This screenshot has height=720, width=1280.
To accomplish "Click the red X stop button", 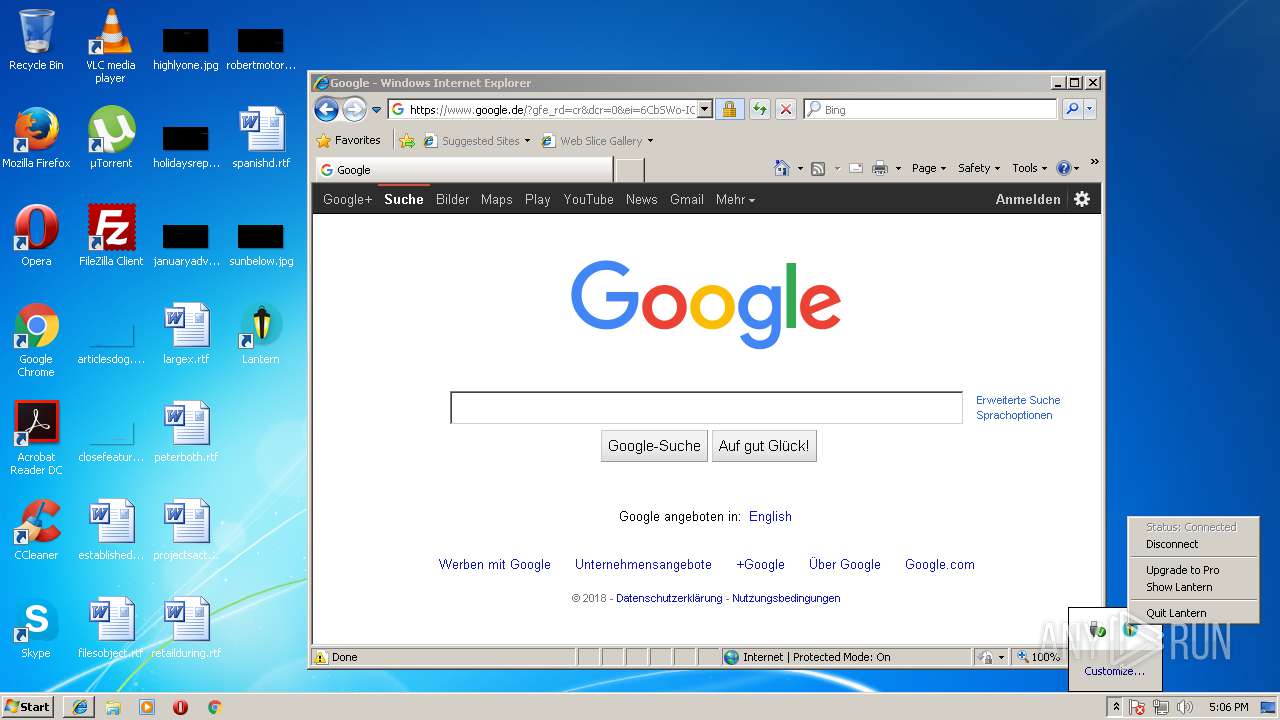I will point(786,109).
